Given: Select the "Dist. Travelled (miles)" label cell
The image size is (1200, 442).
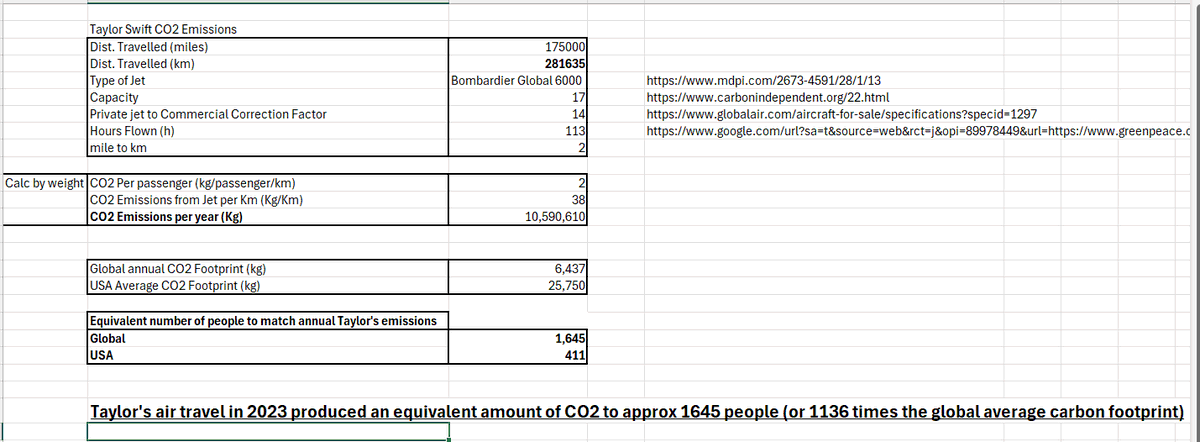Looking at the screenshot, I should coord(268,46).
